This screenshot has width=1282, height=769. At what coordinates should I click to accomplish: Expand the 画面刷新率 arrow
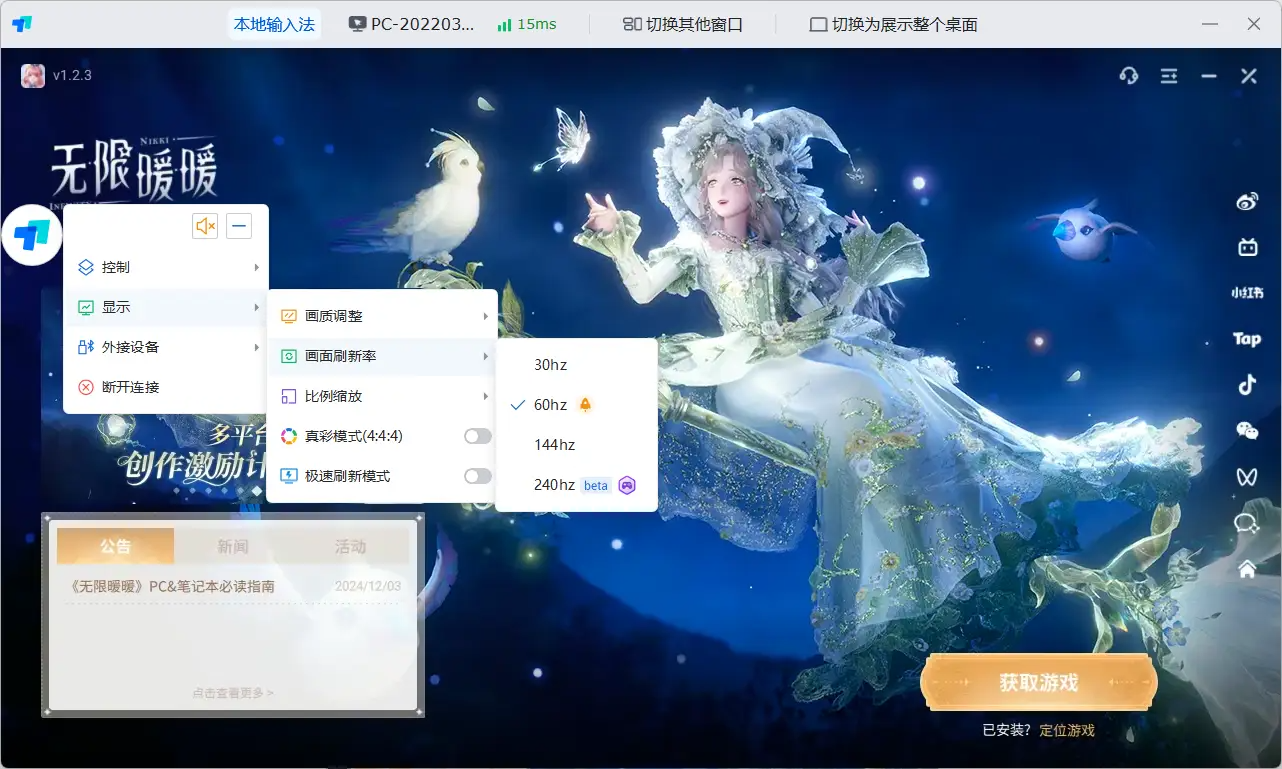[486, 356]
